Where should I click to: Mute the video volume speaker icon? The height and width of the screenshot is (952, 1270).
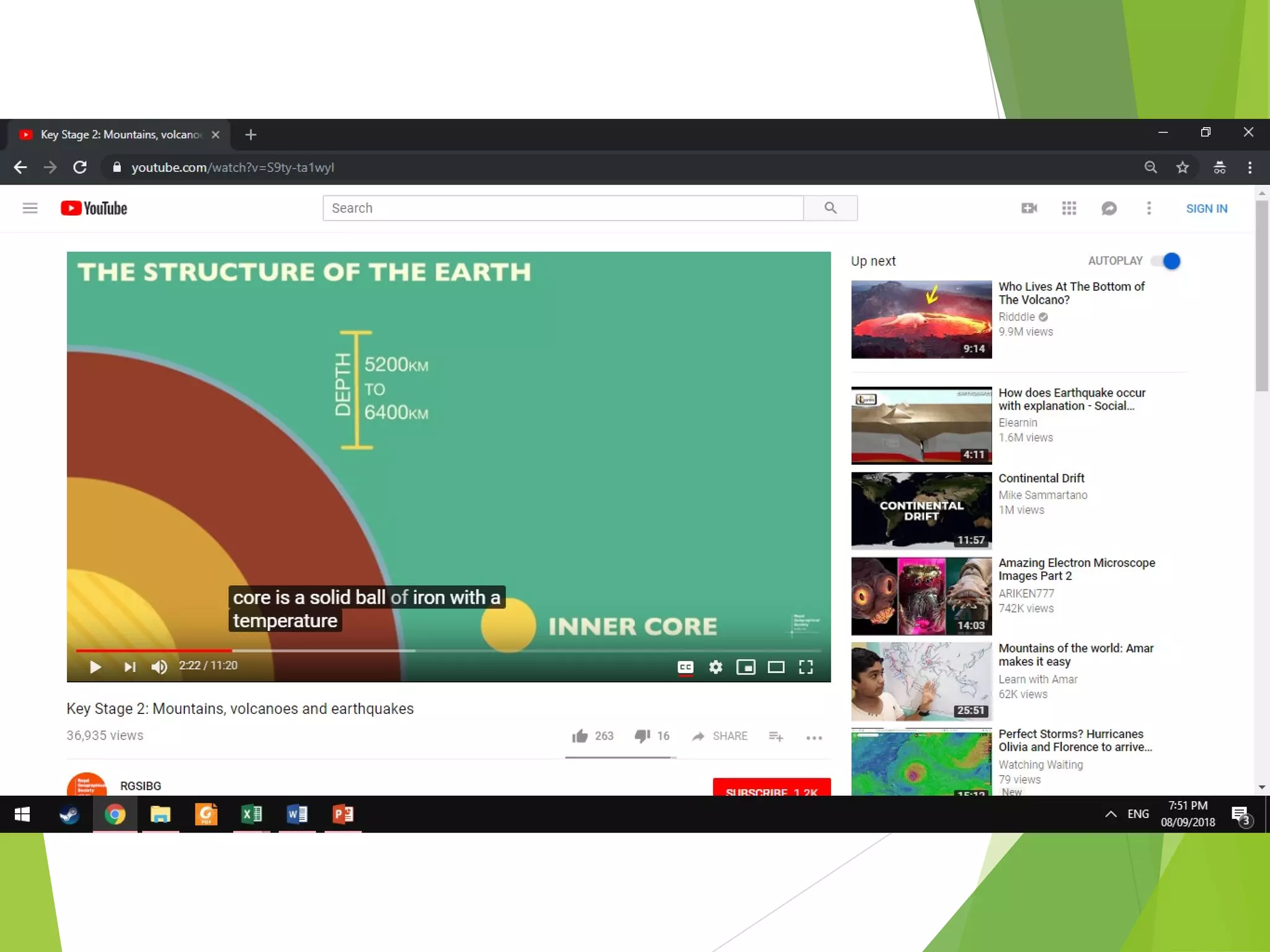(x=159, y=667)
